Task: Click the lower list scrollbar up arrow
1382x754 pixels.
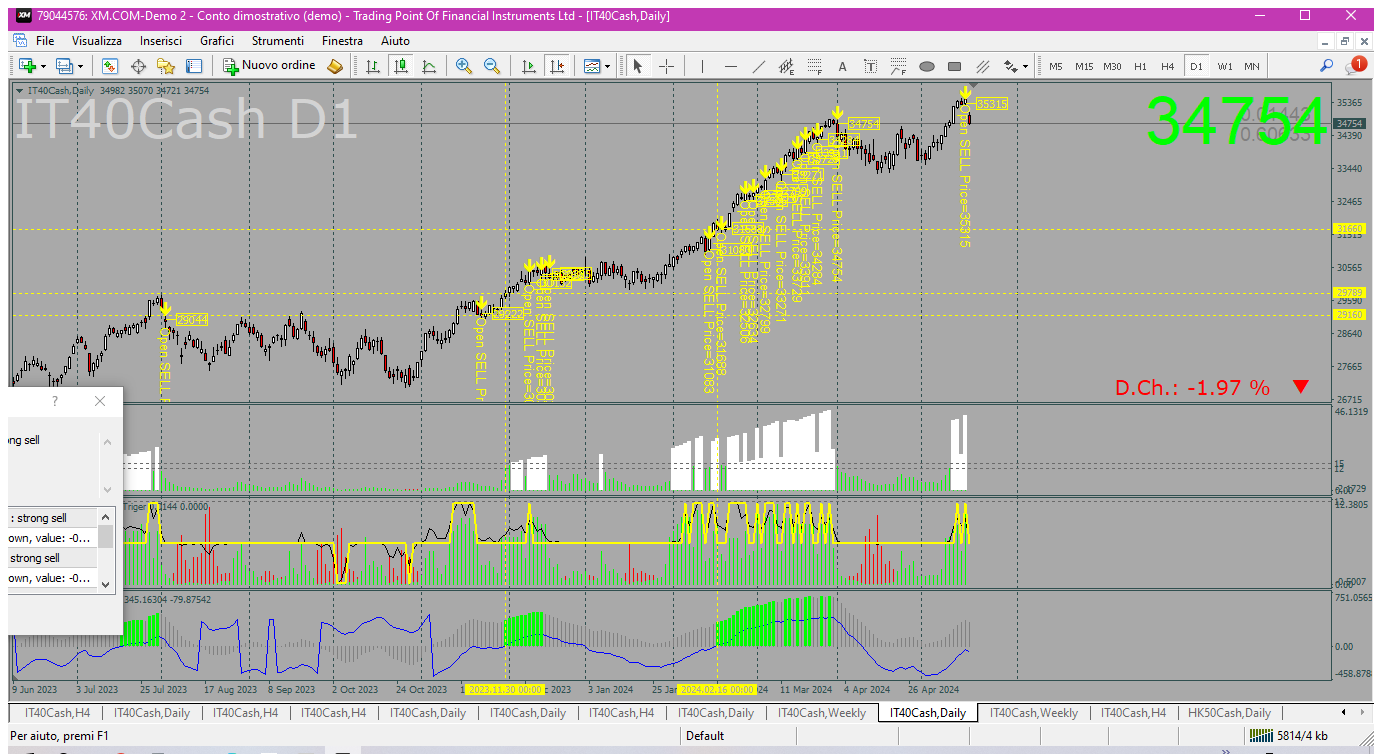Action: pos(106,516)
